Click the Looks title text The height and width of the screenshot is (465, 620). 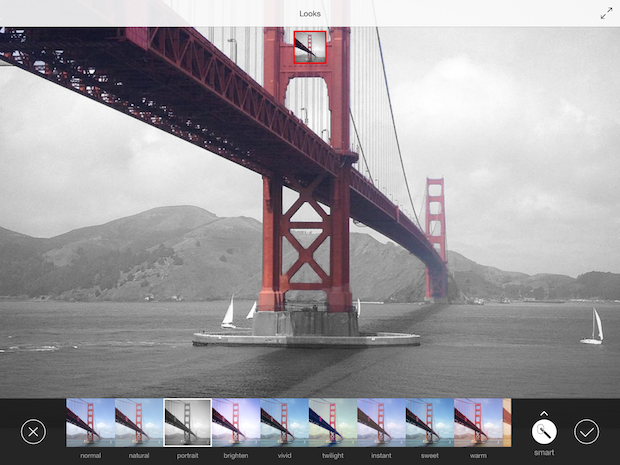pyautogui.click(x=310, y=14)
